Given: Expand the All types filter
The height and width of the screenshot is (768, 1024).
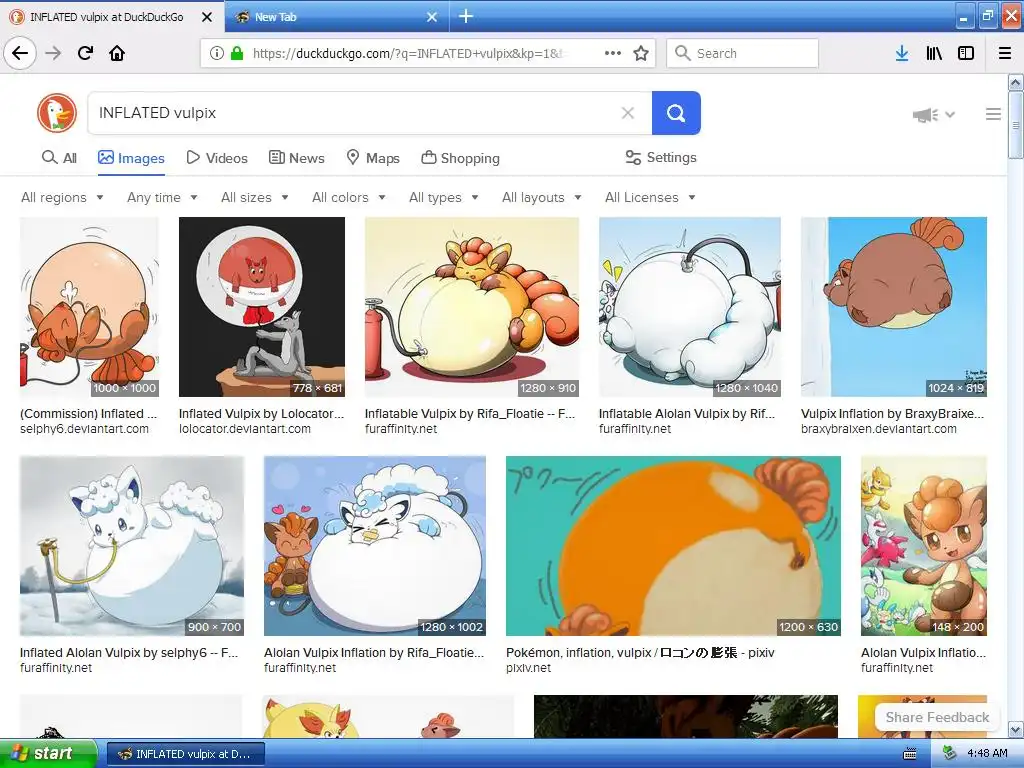Looking at the screenshot, I should (444, 197).
